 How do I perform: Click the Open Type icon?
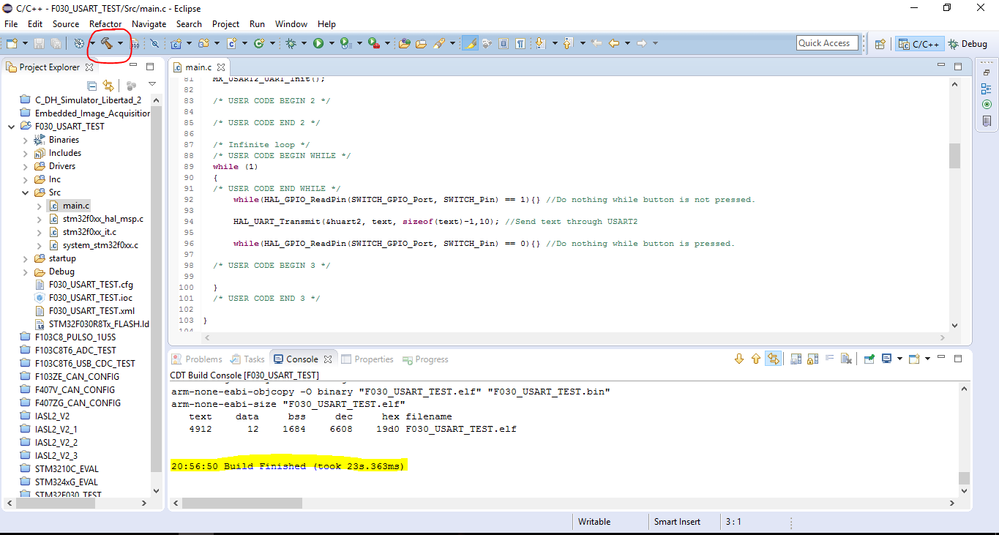404,43
